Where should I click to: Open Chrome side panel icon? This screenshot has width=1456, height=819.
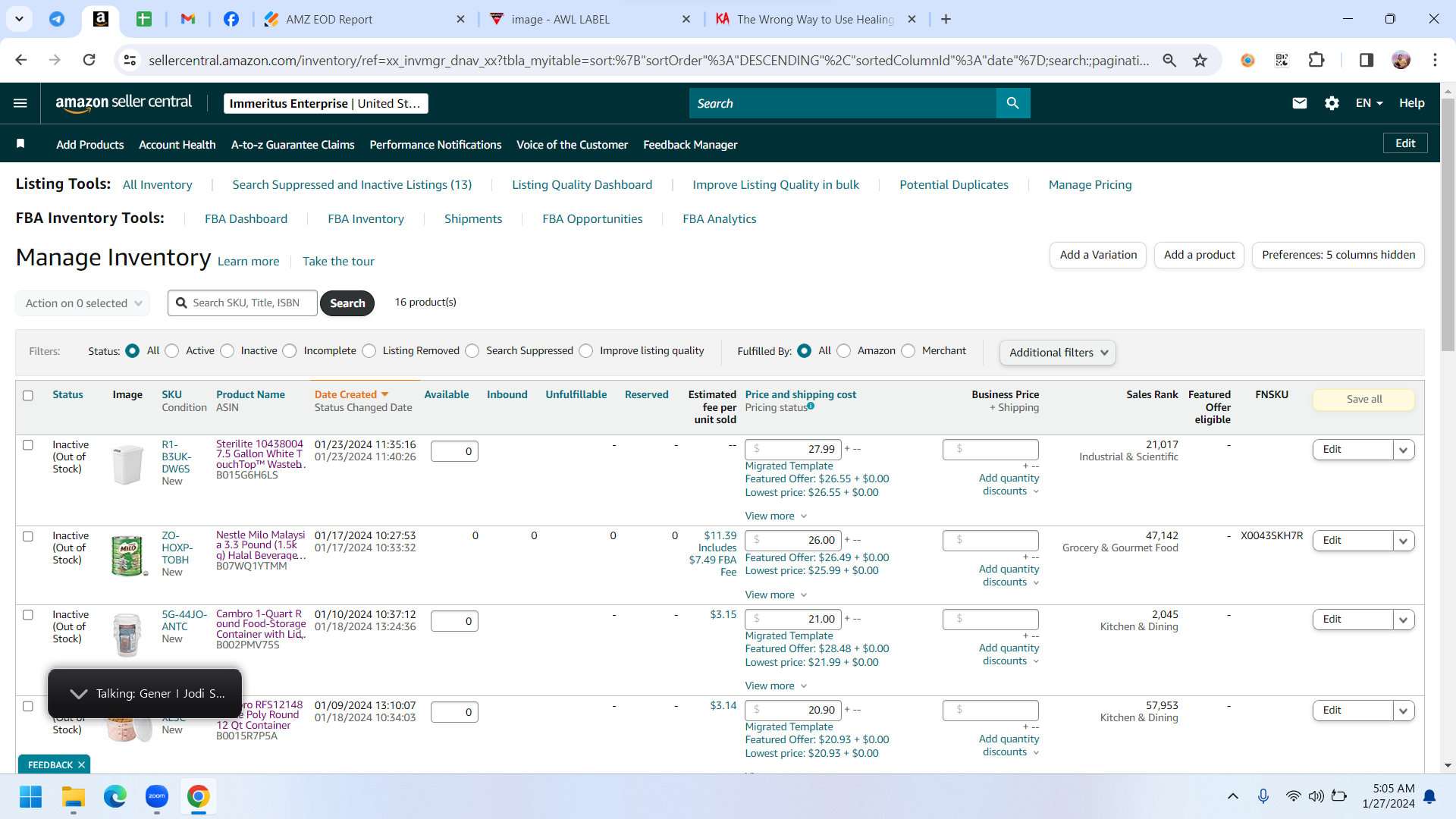pyautogui.click(x=1366, y=60)
